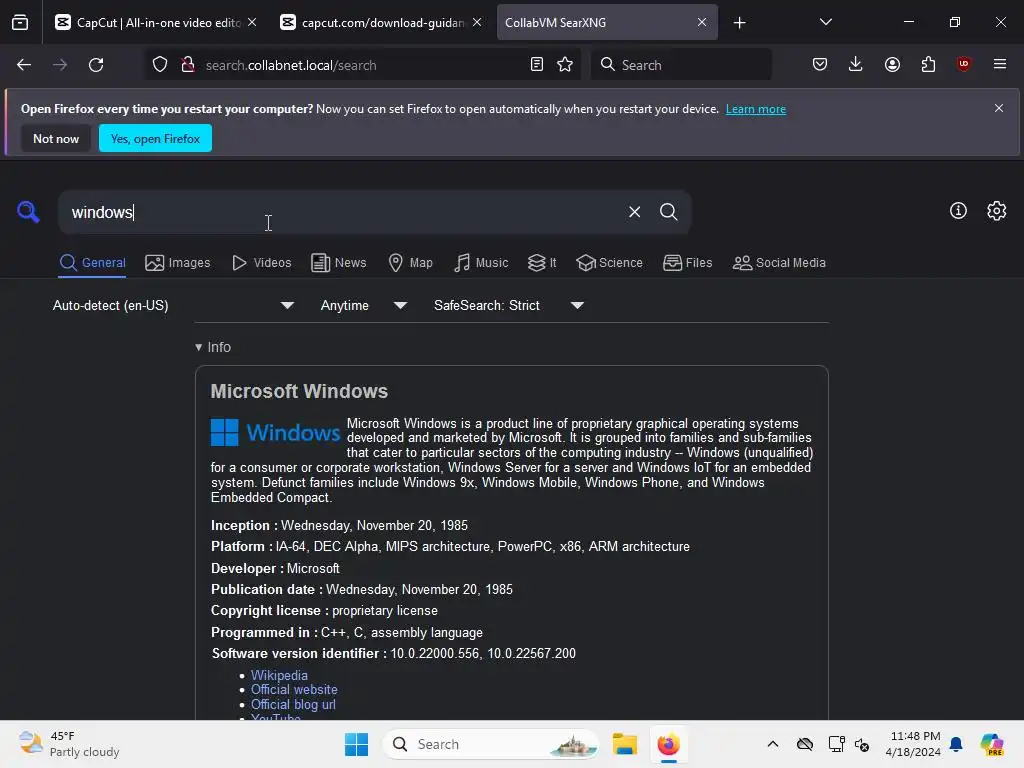Image resolution: width=1024 pixels, height=768 pixels.
Task: Dismiss the Firefox startup notification bar
Action: click(999, 108)
